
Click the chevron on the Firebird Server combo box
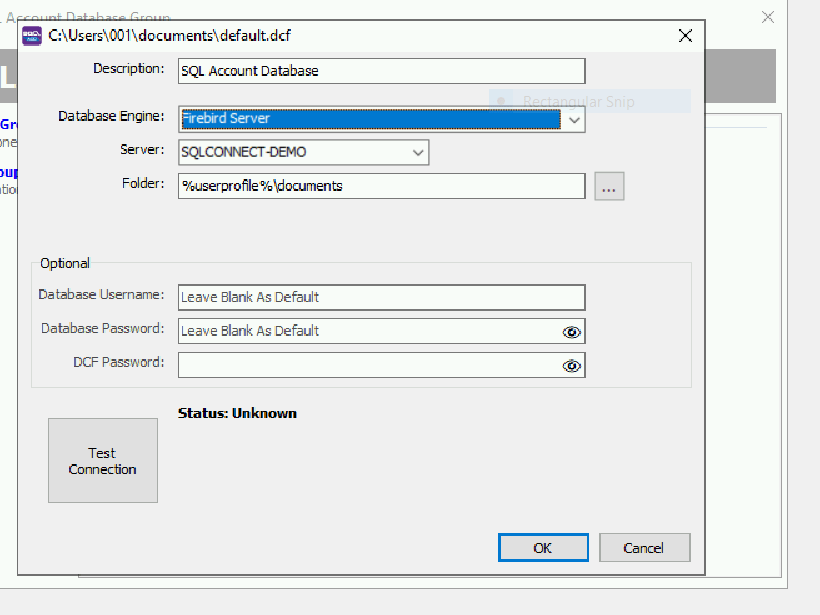(574, 120)
